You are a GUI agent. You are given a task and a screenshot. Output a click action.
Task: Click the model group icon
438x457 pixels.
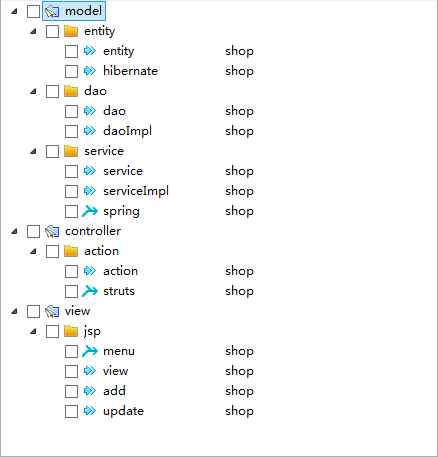click(x=52, y=11)
